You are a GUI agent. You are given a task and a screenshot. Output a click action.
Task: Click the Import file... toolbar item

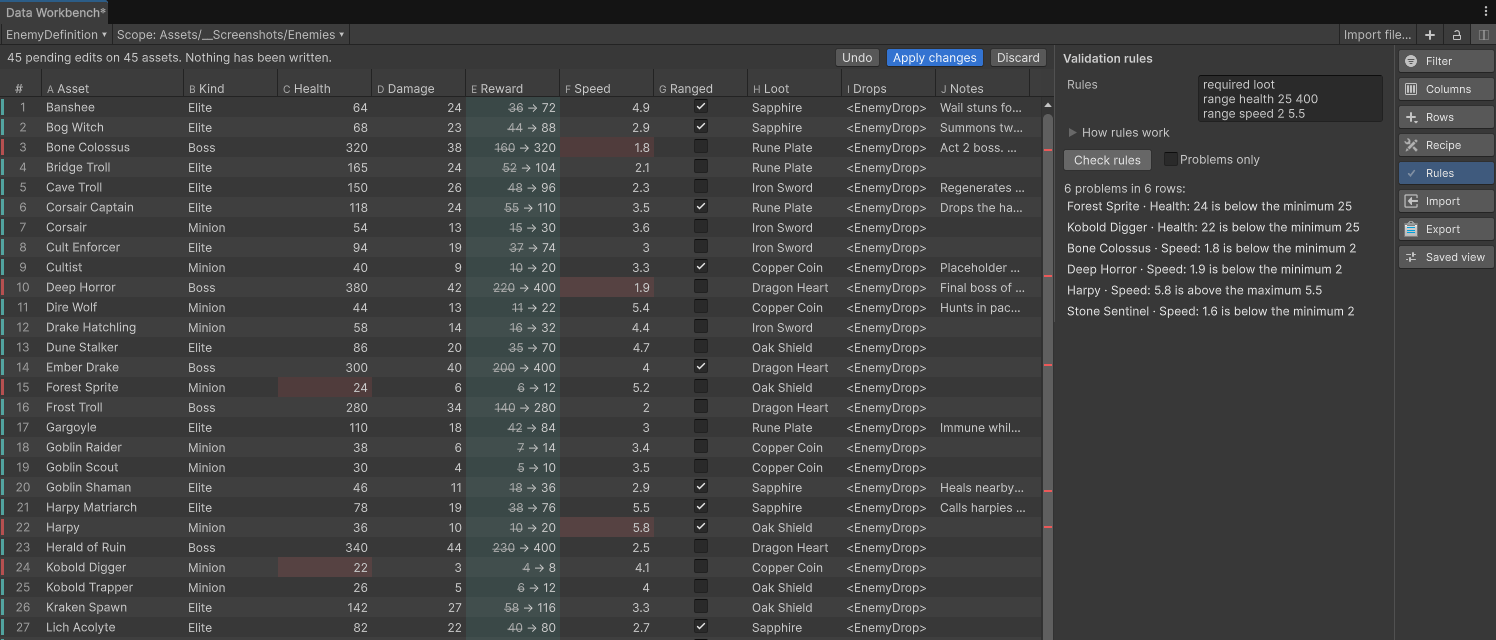tap(1377, 34)
